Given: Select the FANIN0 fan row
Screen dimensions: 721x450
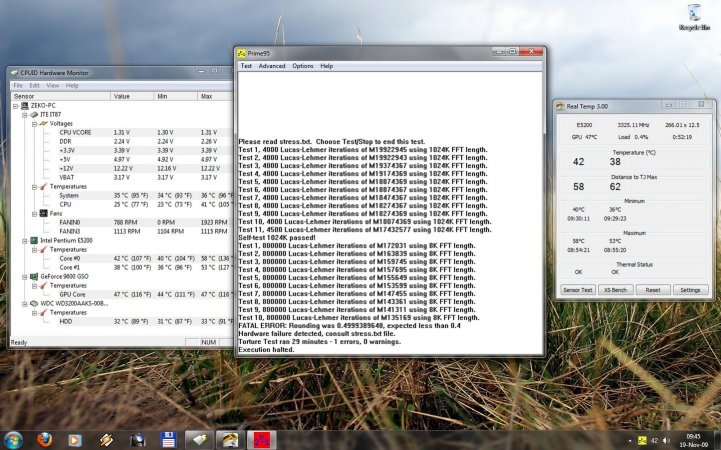Looking at the screenshot, I should [122, 222].
